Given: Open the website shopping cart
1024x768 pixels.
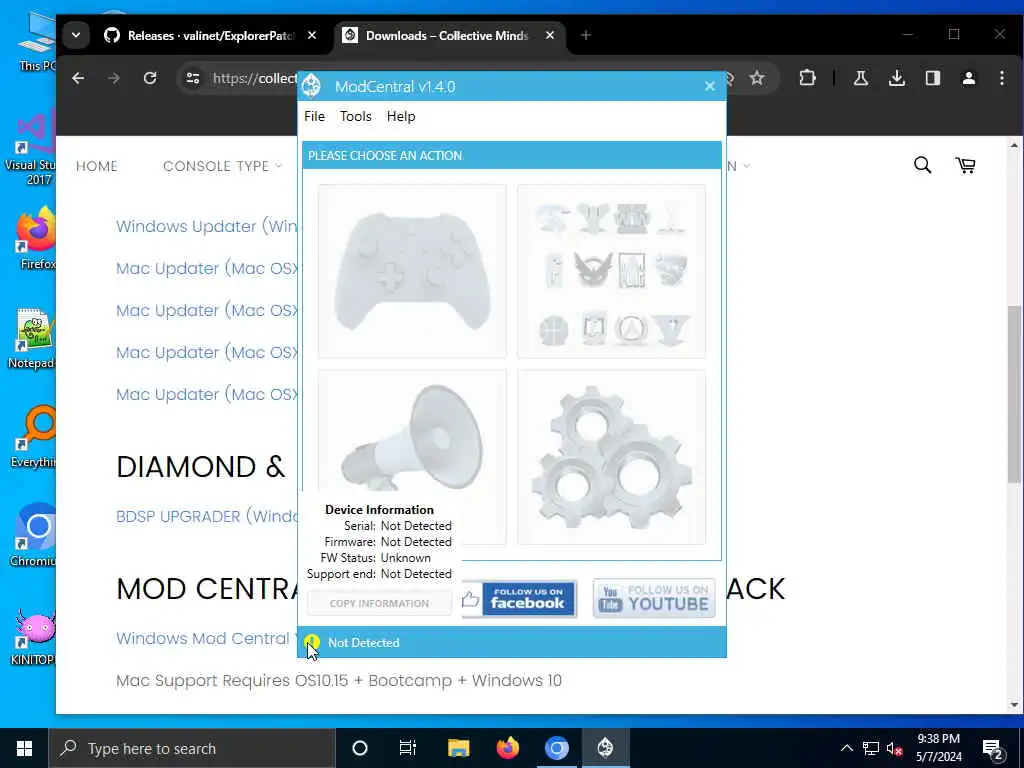Looking at the screenshot, I should (966, 165).
